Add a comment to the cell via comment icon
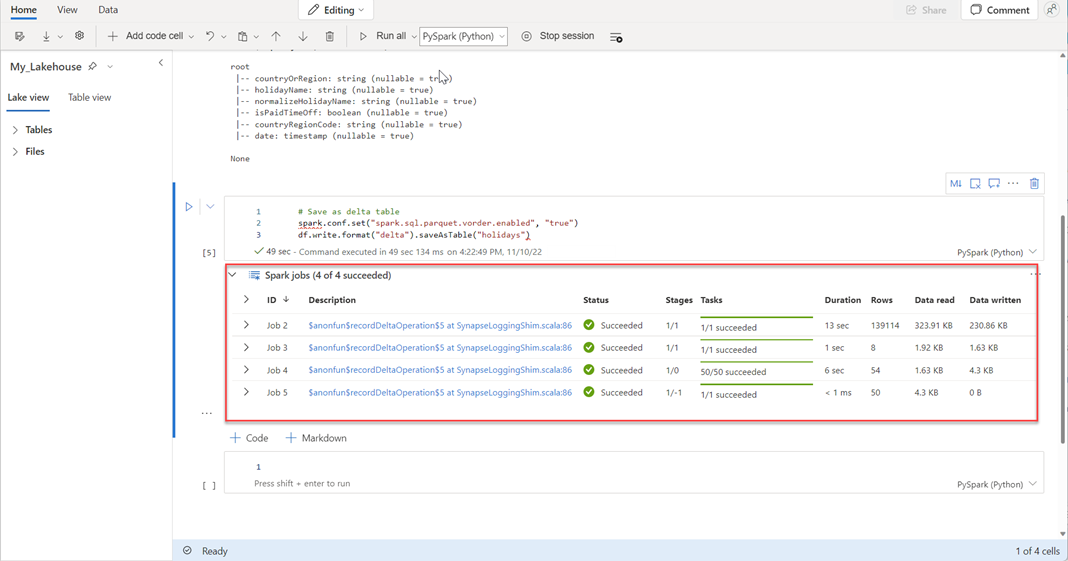 coord(994,184)
